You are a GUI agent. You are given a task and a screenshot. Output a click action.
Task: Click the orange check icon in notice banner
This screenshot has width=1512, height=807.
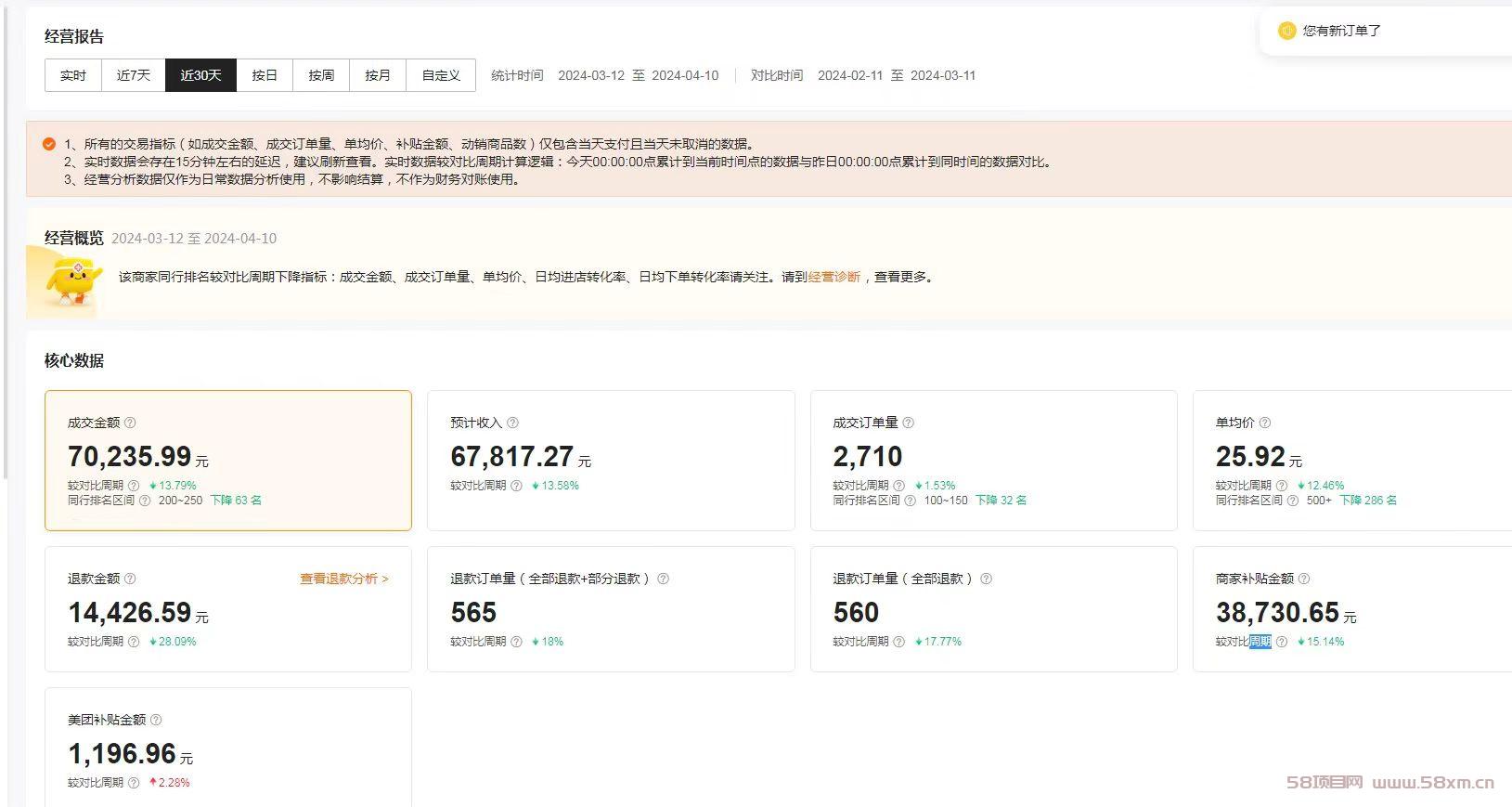pyautogui.click(x=49, y=144)
